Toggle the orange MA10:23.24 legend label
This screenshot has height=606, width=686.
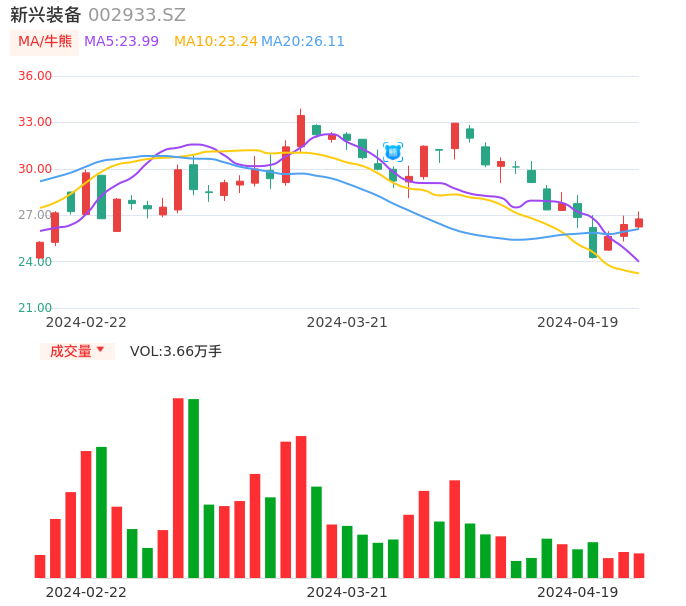pyautogui.click(x=216, y=42)
